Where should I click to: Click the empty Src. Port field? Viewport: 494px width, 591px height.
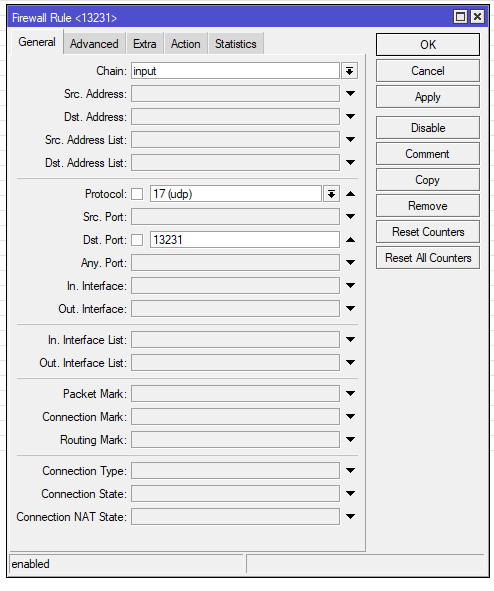235,217
